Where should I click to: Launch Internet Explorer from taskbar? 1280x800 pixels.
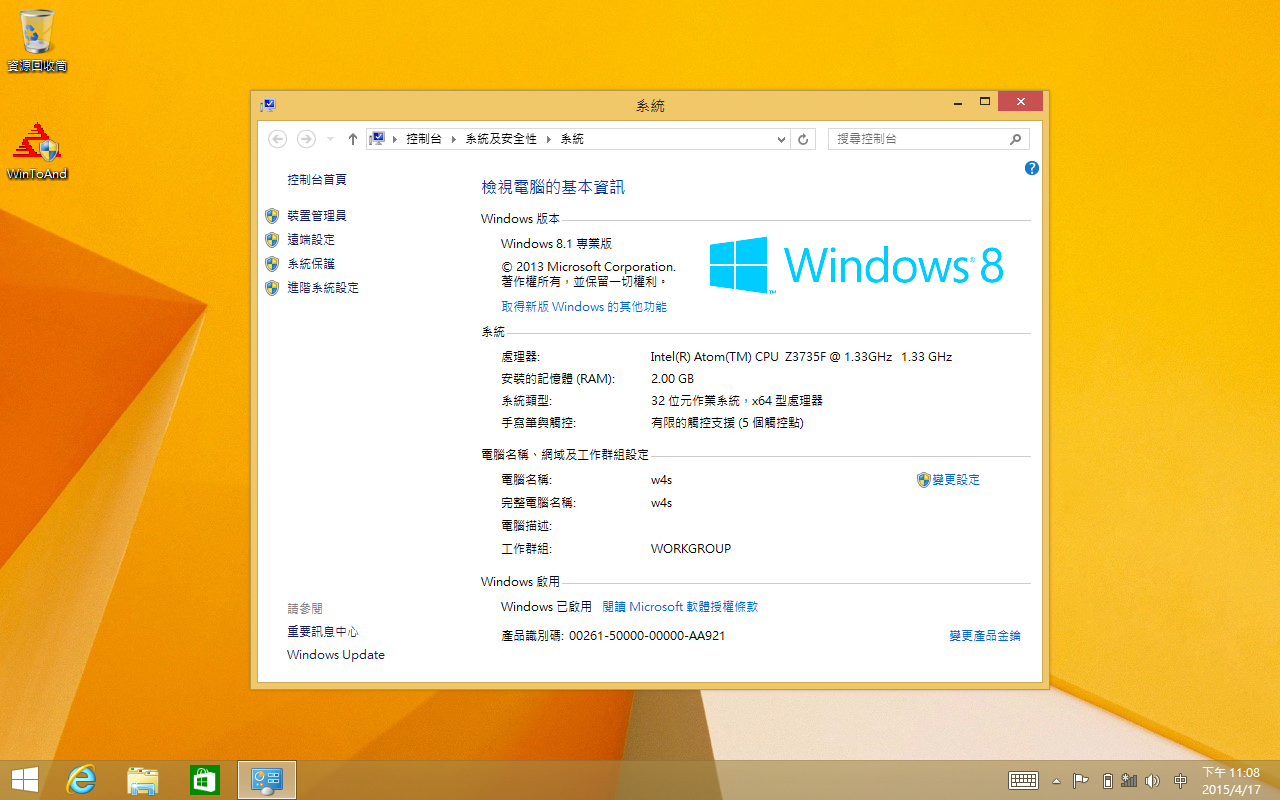click(81, 780)
